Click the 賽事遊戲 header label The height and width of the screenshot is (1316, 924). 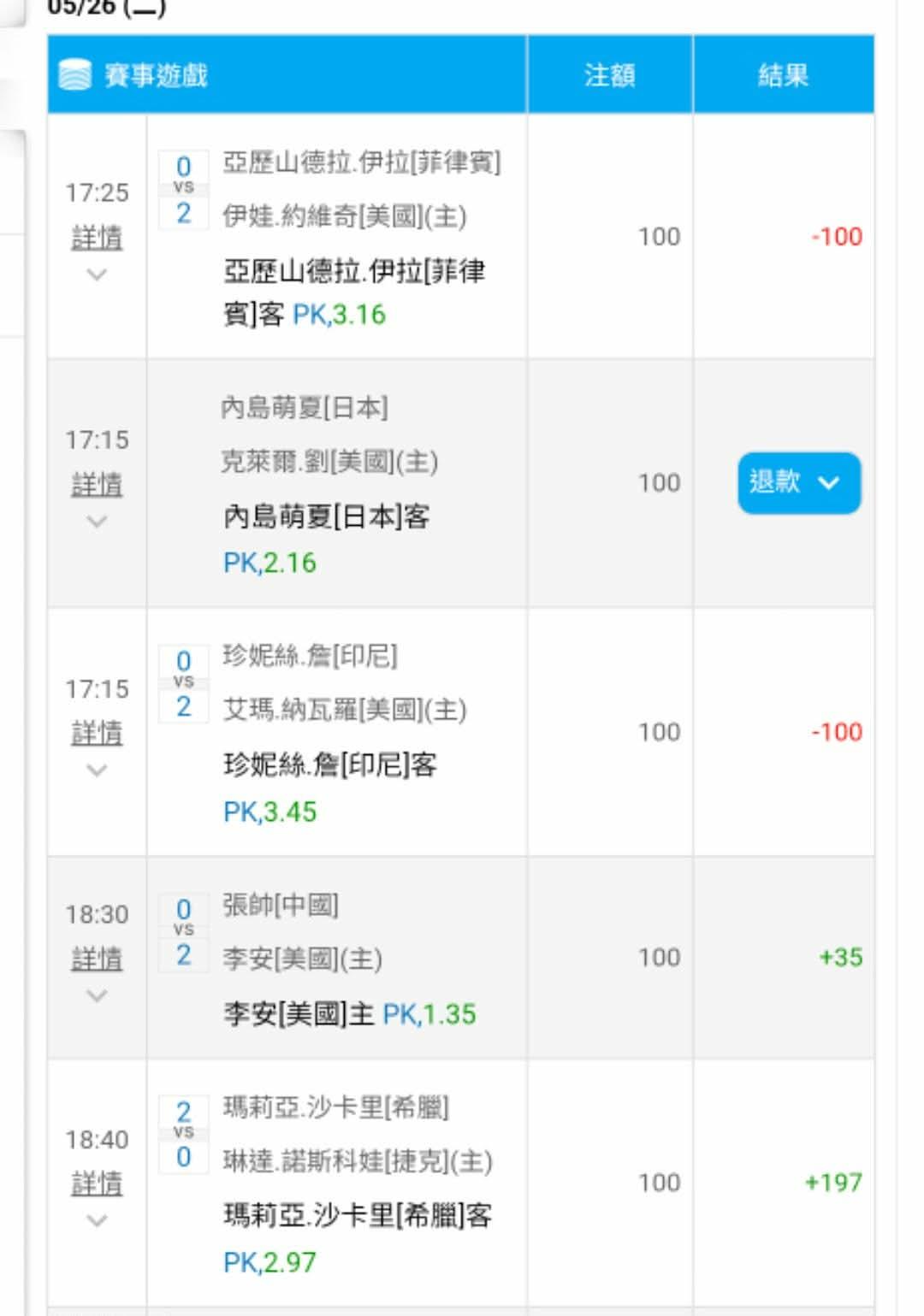point(157,75)
